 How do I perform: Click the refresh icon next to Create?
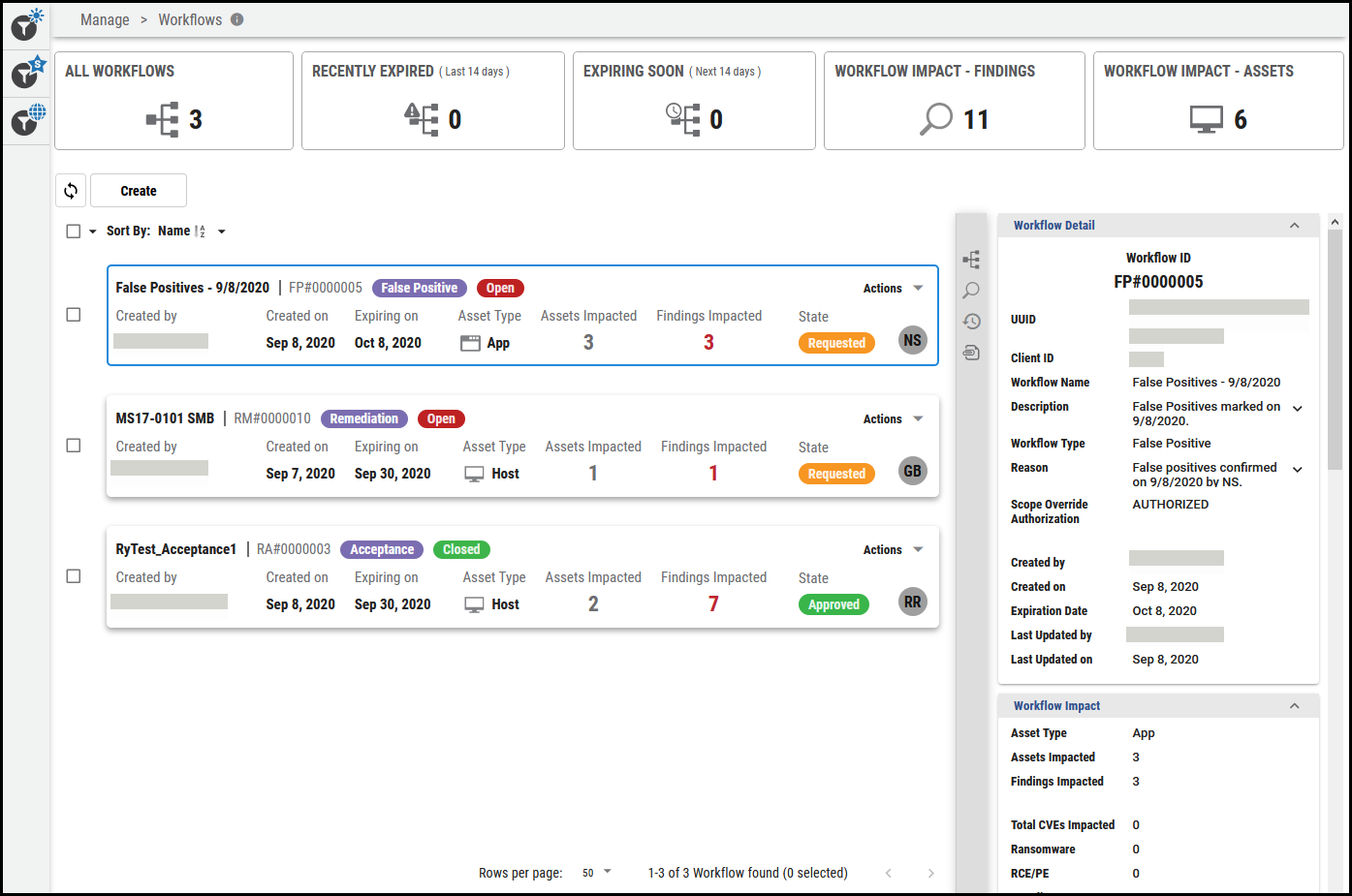click(x=70, y=190)
